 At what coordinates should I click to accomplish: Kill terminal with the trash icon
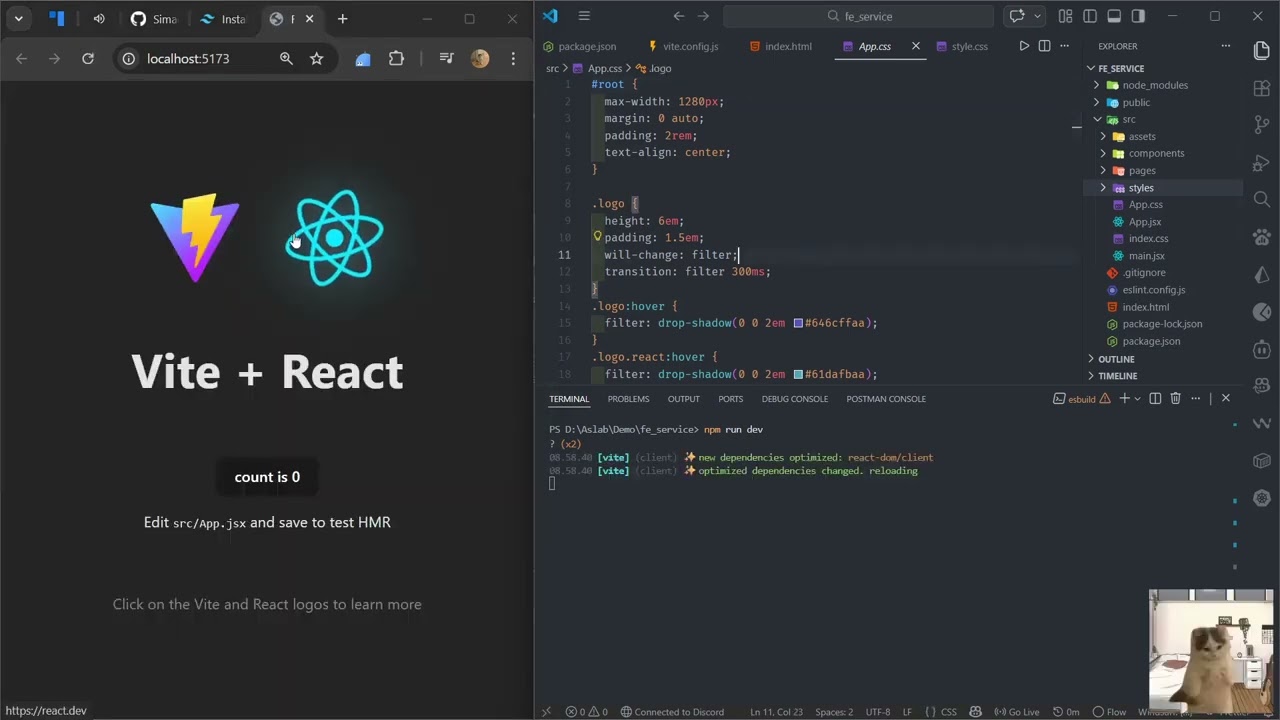tap(1175, 398)
